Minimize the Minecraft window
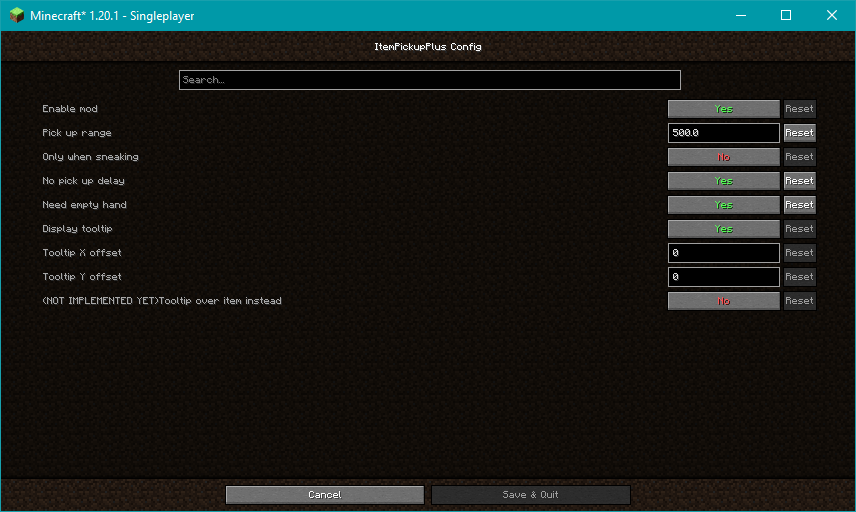This screenshot has width=856, height=512. tap(741, 15)
